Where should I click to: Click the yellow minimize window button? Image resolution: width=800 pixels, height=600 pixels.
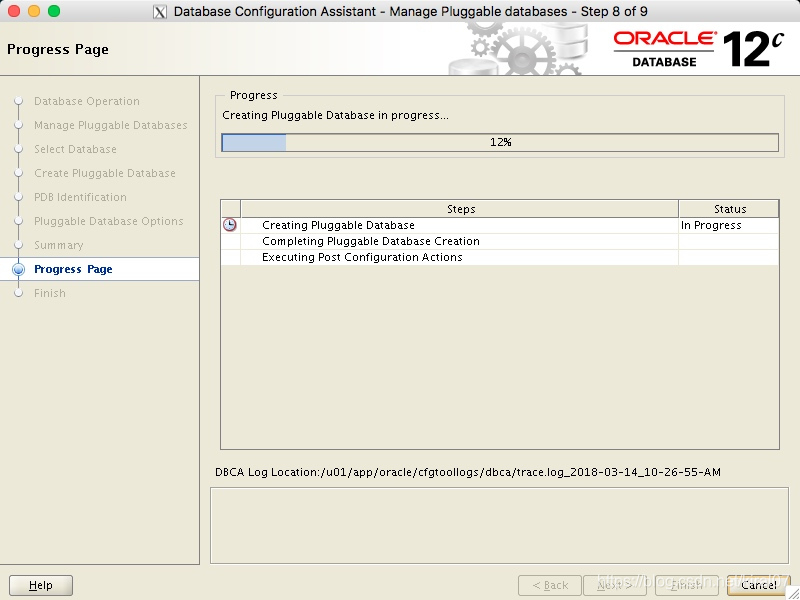34,11
